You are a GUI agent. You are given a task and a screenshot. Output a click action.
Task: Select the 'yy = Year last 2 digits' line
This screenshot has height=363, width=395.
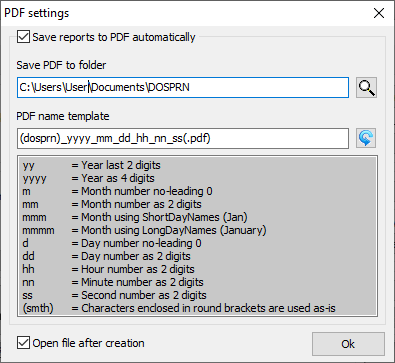(91, 165)
